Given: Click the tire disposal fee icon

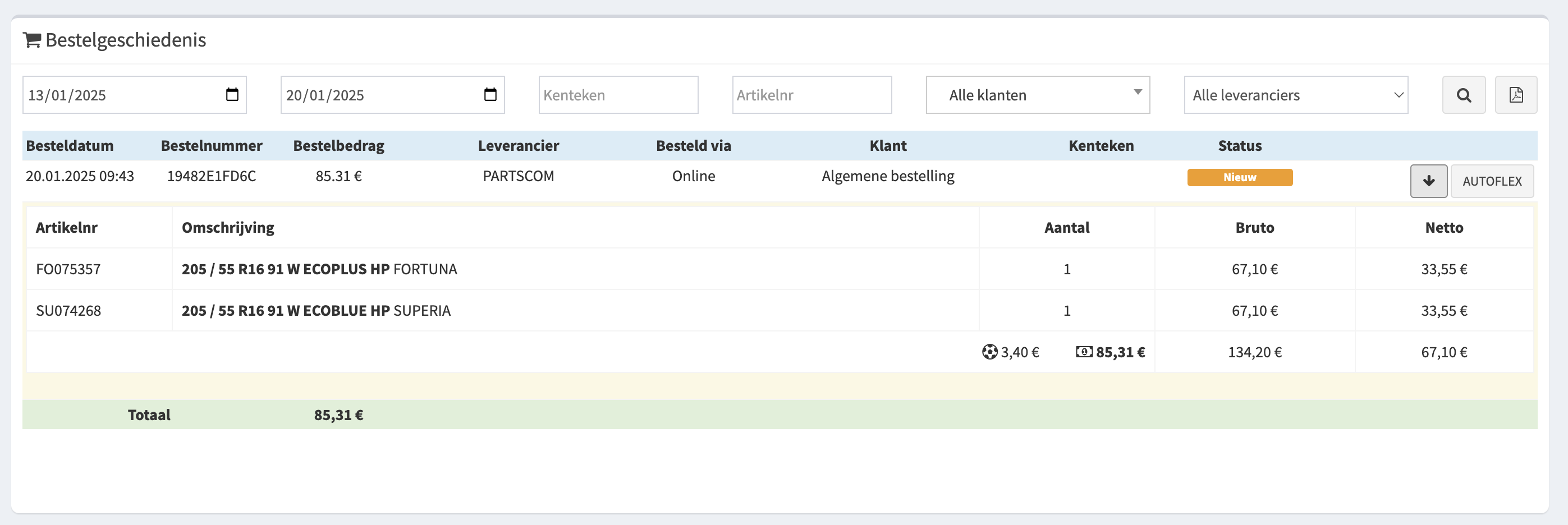Looking at the screenshot, I should (x=989, y=352).
